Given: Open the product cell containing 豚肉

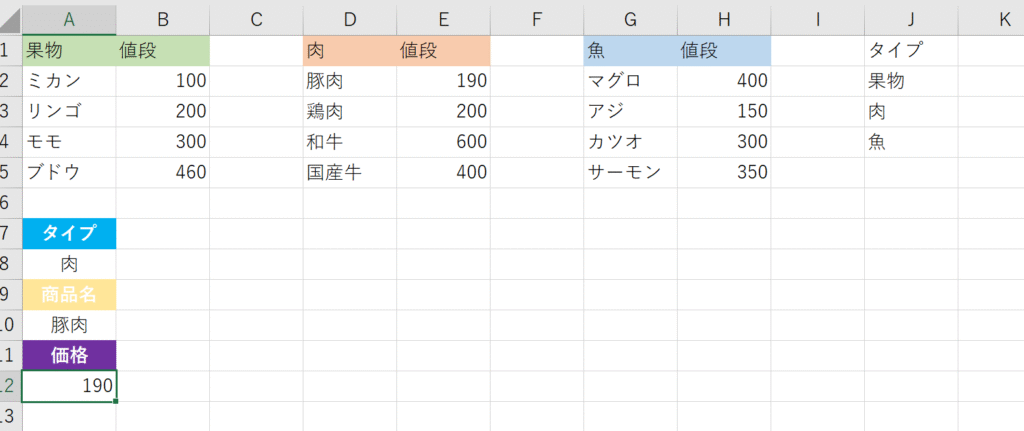Looking at the screenshot, I should [x=68, y=325].
